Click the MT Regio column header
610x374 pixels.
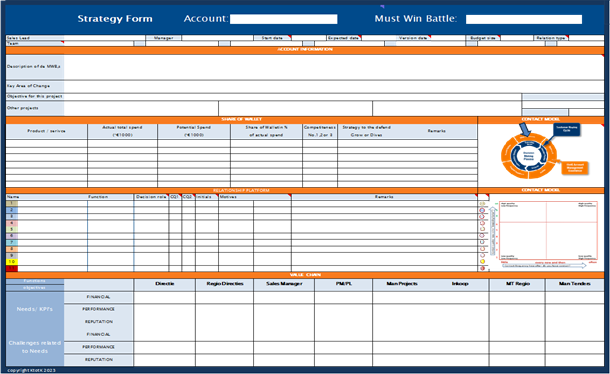tap(517, 284)
